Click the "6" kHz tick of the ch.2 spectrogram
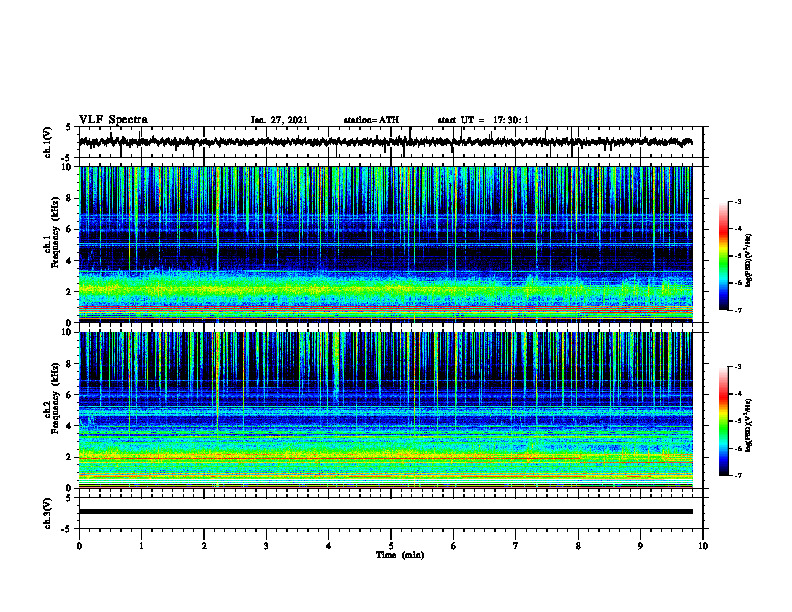This screenshot has width=792, height=612. (70, 395)
